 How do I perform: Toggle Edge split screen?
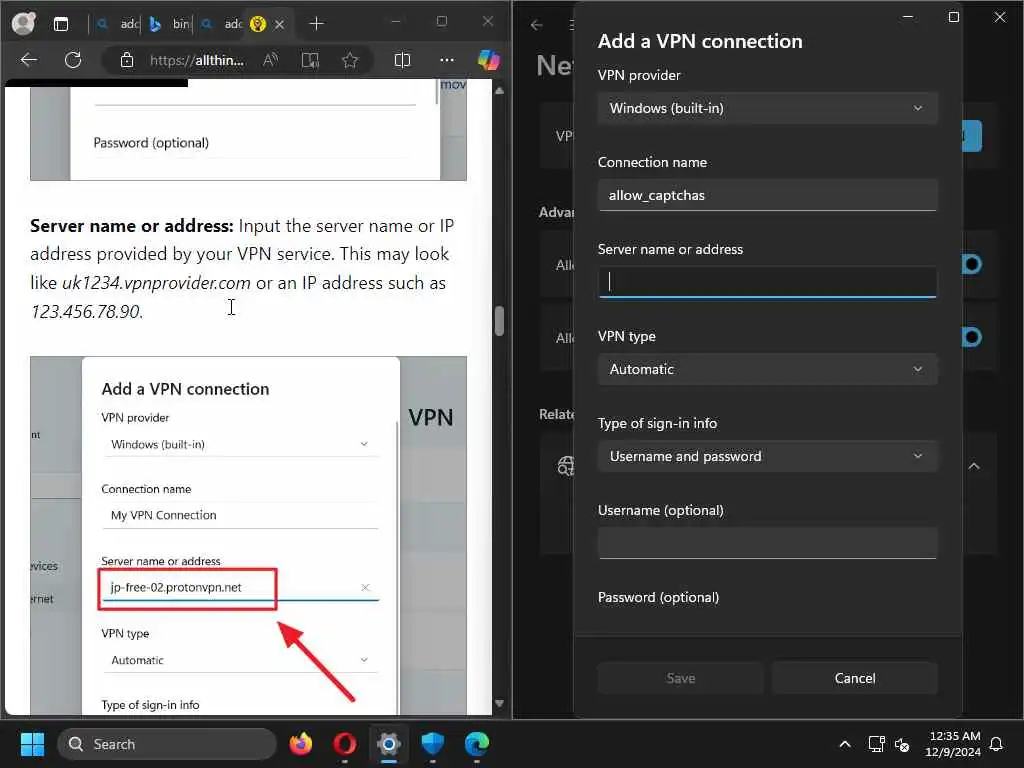point(402,61)
